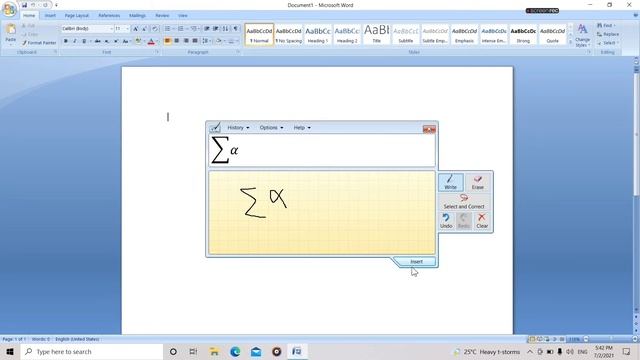640x360 pixels.
Task: Justify paragraph text
Action: [x=195, y=41]
